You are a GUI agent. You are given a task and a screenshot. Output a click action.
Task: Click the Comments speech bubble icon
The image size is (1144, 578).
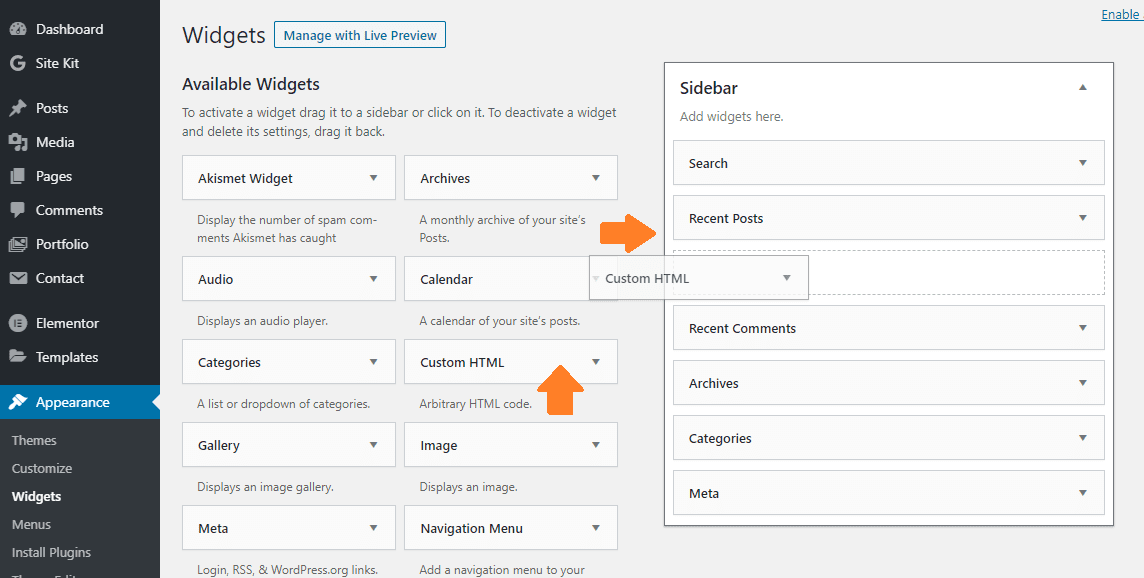18,210
